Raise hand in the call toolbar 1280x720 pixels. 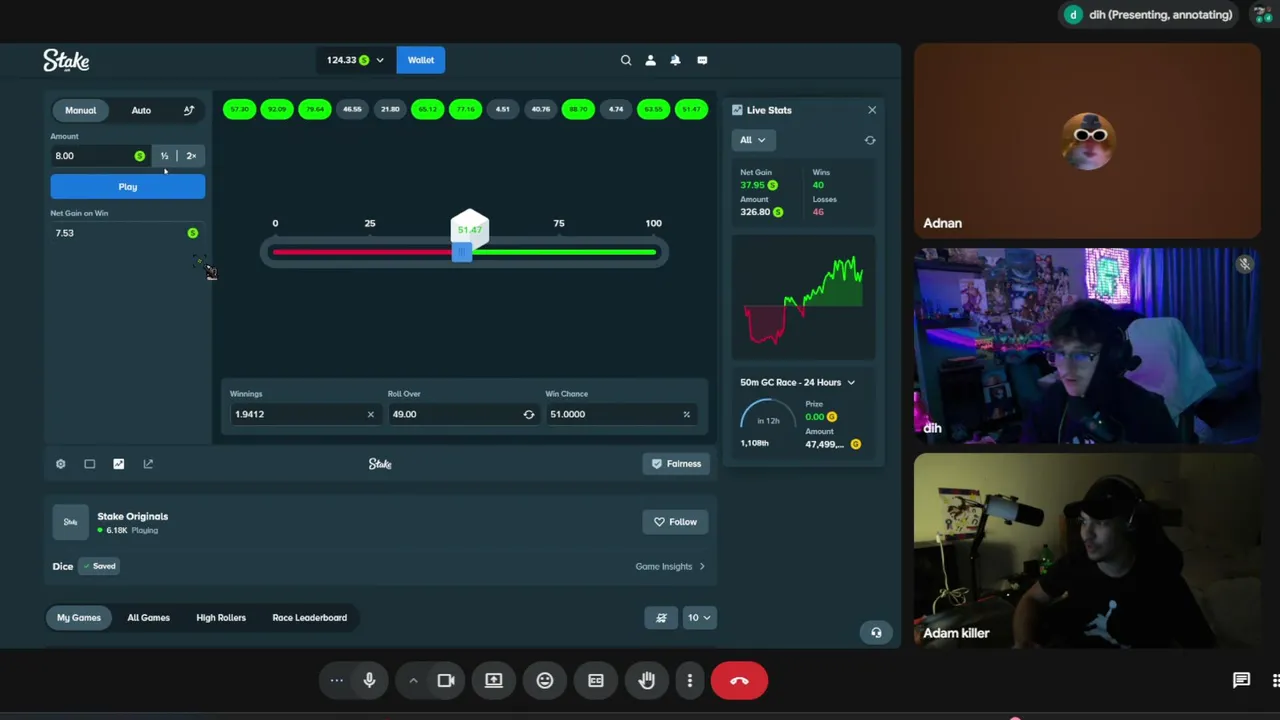point(647,681)
